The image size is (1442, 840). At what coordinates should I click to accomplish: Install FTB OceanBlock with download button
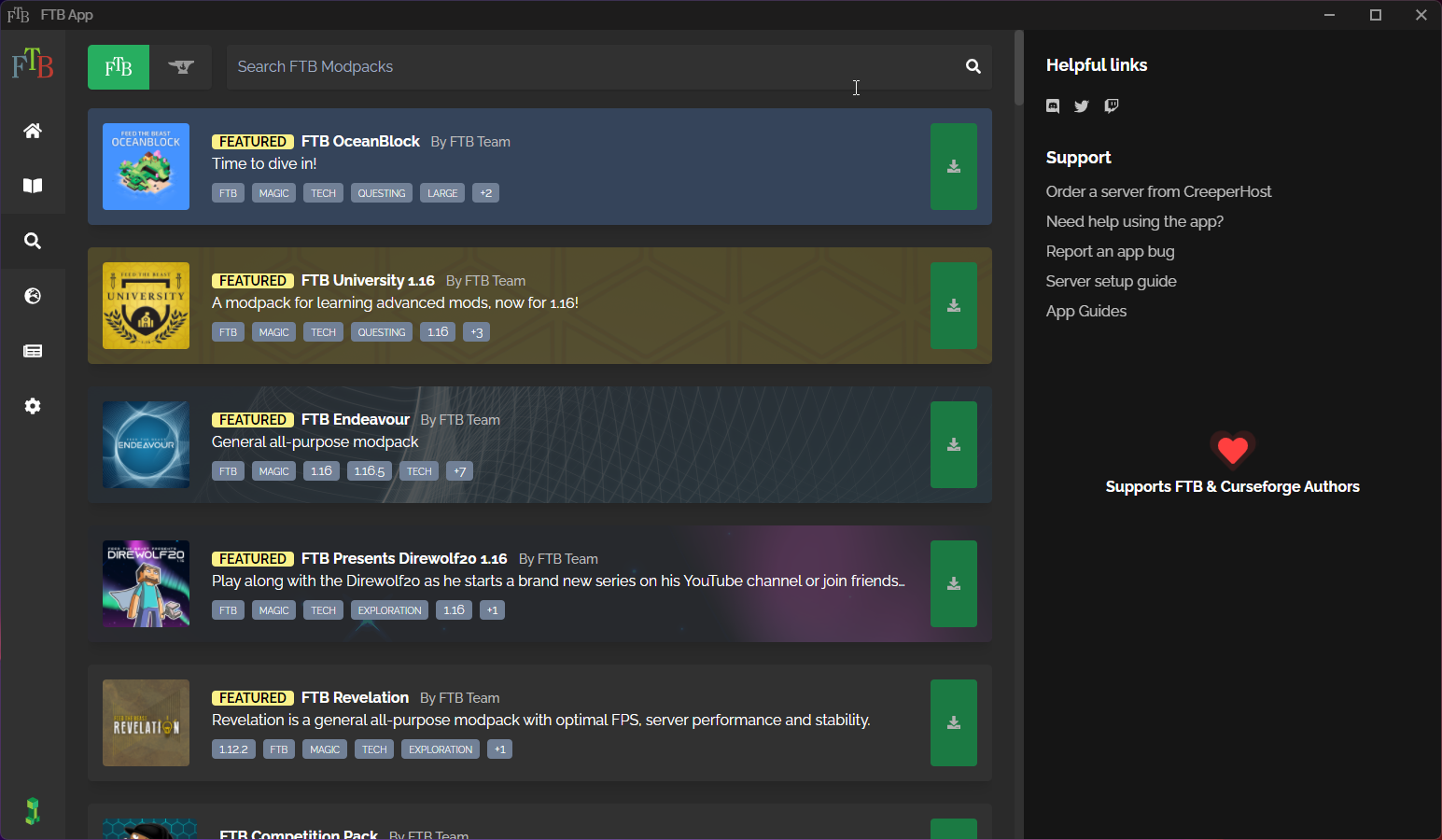[x=954, y=167]
